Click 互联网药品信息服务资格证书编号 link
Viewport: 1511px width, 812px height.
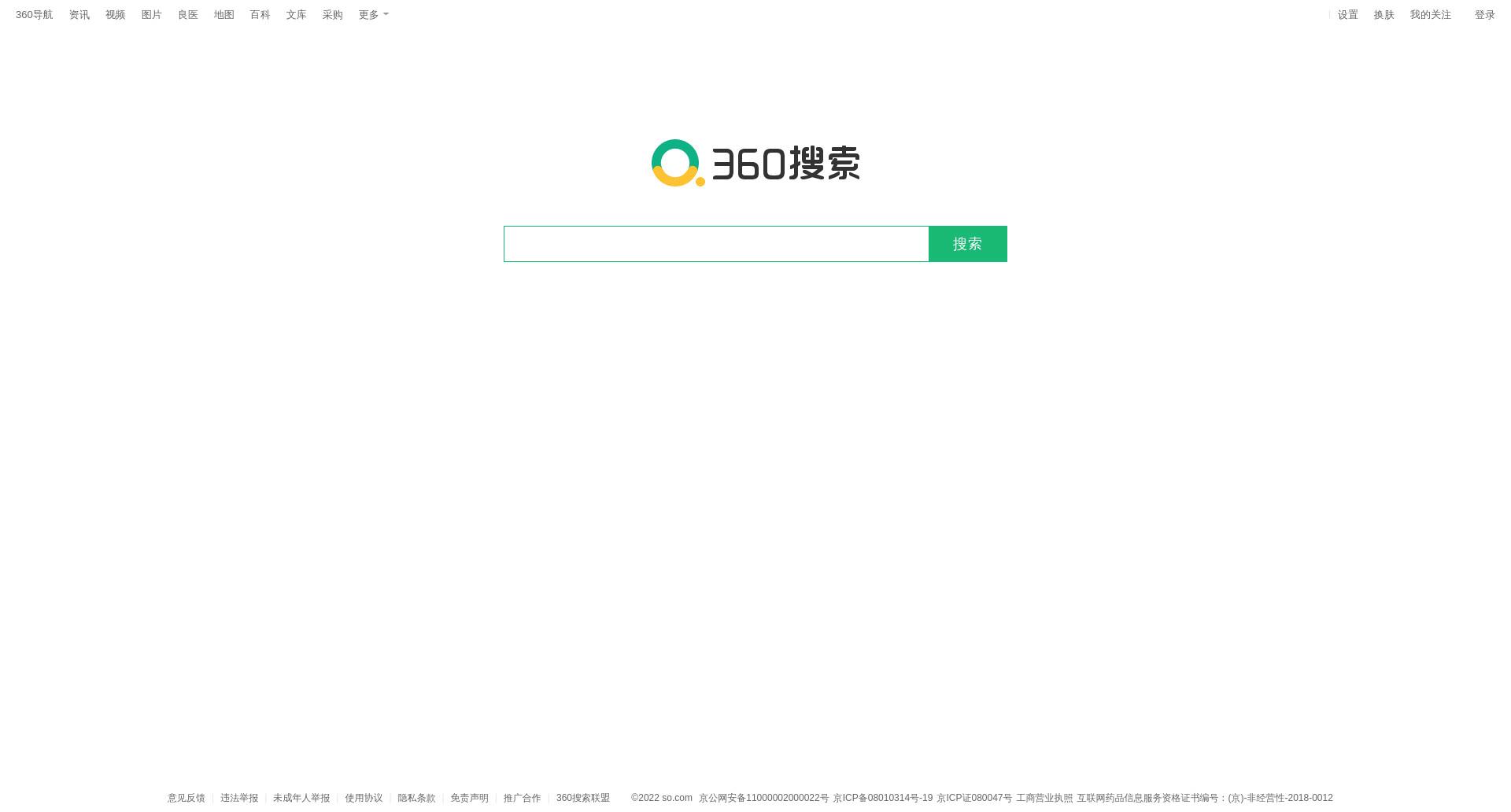tap(1205, 798)
